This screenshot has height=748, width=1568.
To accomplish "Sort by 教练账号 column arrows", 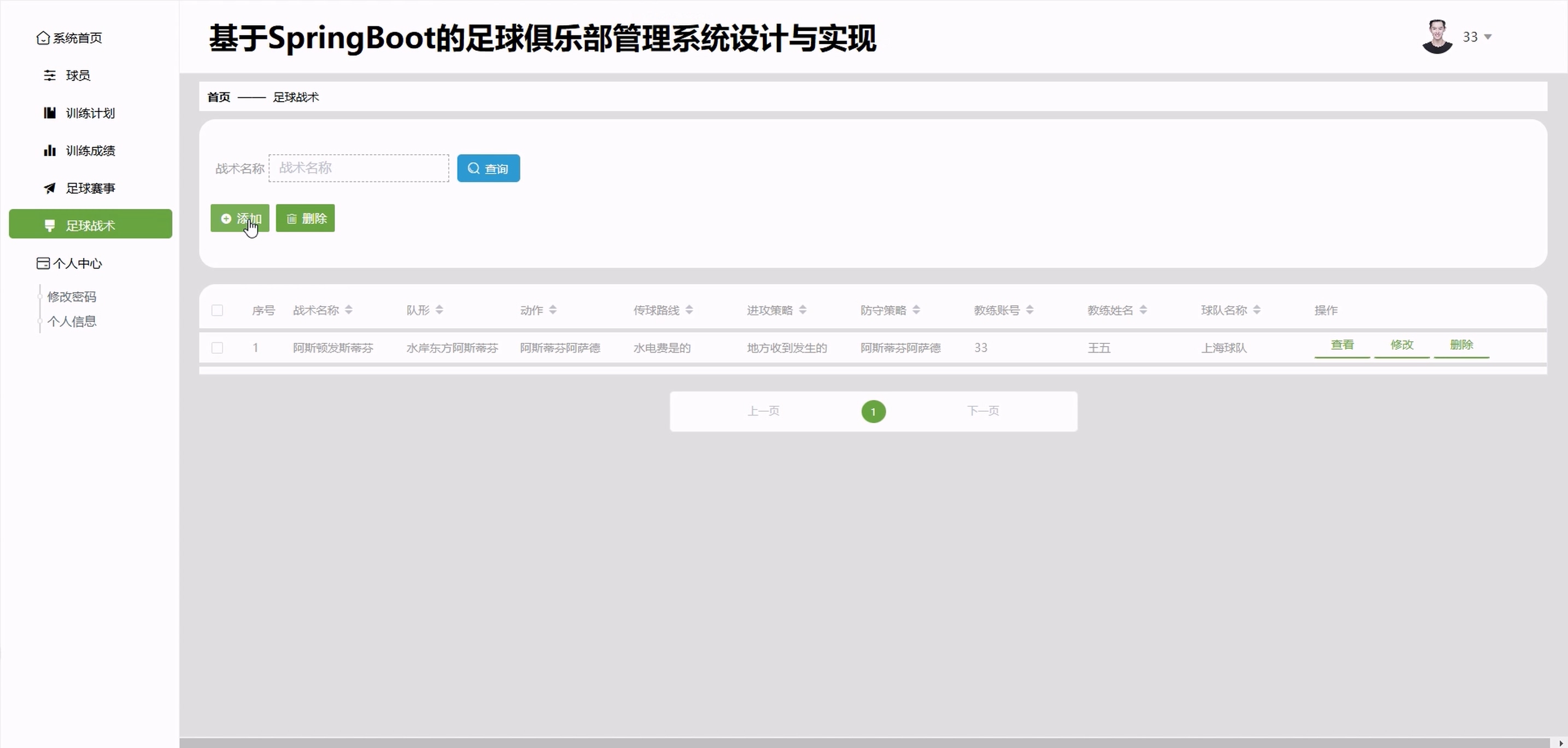I will click(1030, 311).
